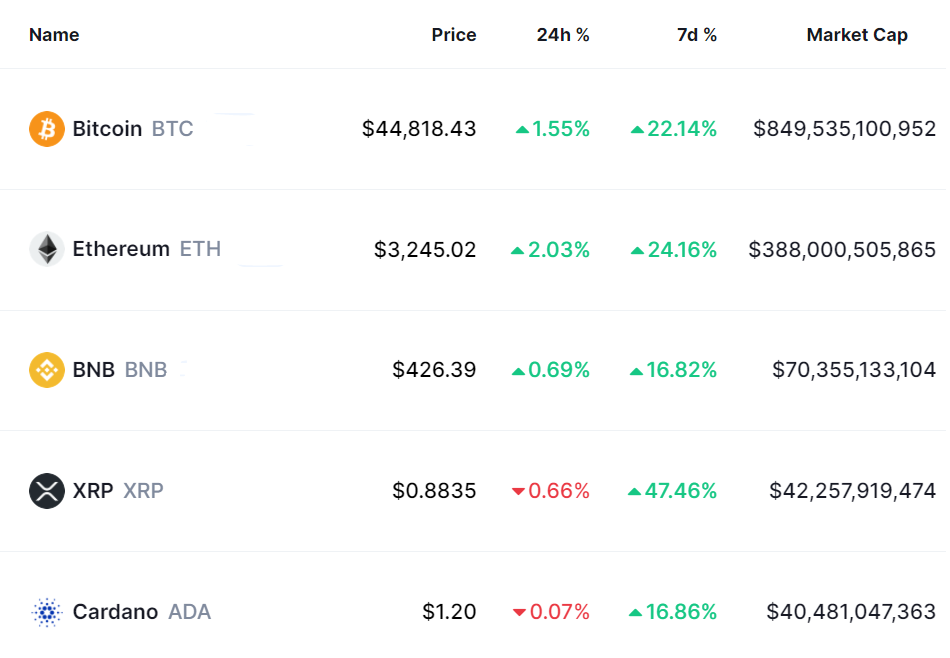Click Bitcoin's $44,818.43 price value
The height and width of the screenshot is (658, 950).
tap(419, 129)
